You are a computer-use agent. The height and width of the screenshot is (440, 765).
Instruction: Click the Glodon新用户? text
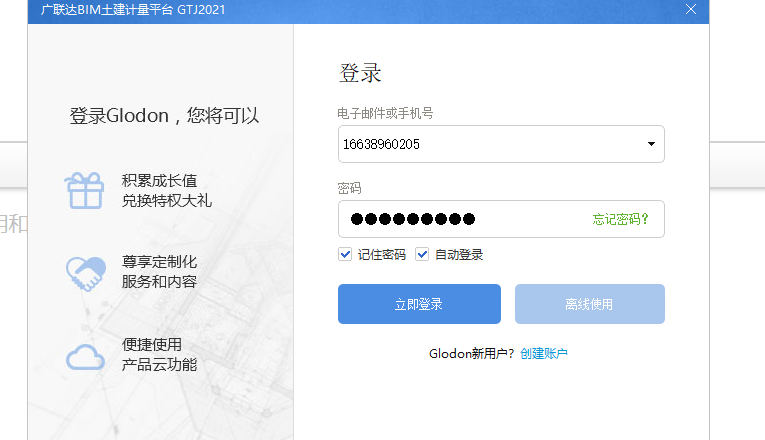pyautogui.click(x=471, y=353)
